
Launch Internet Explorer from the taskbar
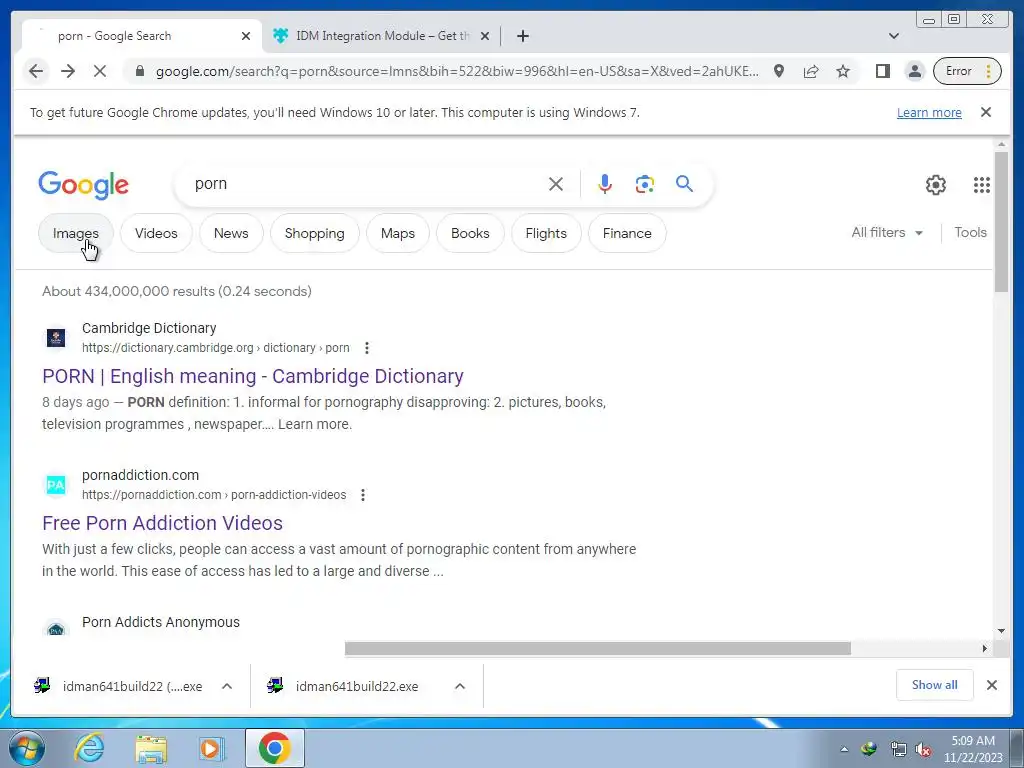[x=89, y=748]
